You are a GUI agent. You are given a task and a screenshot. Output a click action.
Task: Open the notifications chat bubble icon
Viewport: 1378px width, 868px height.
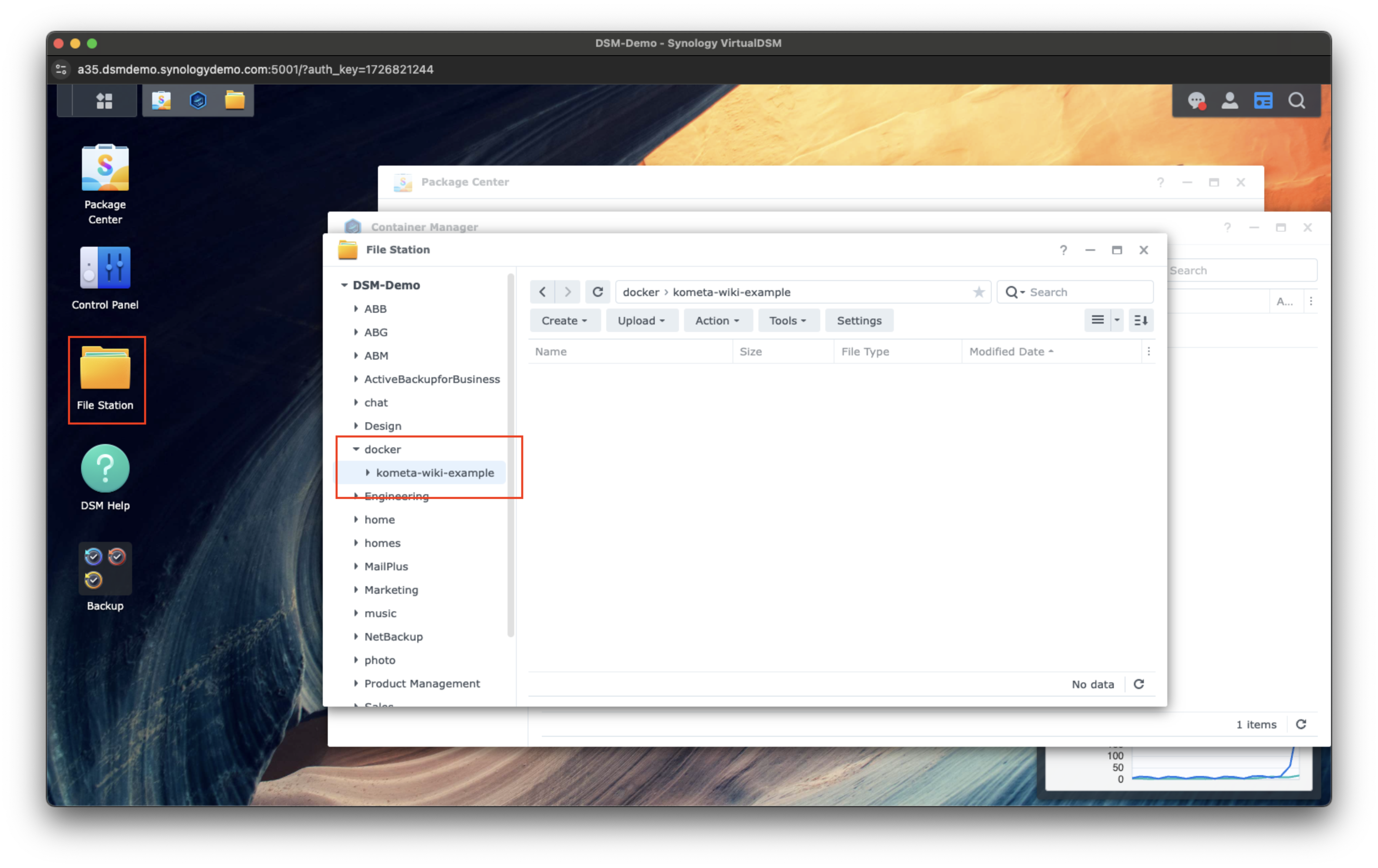[x=1197, y=101]
